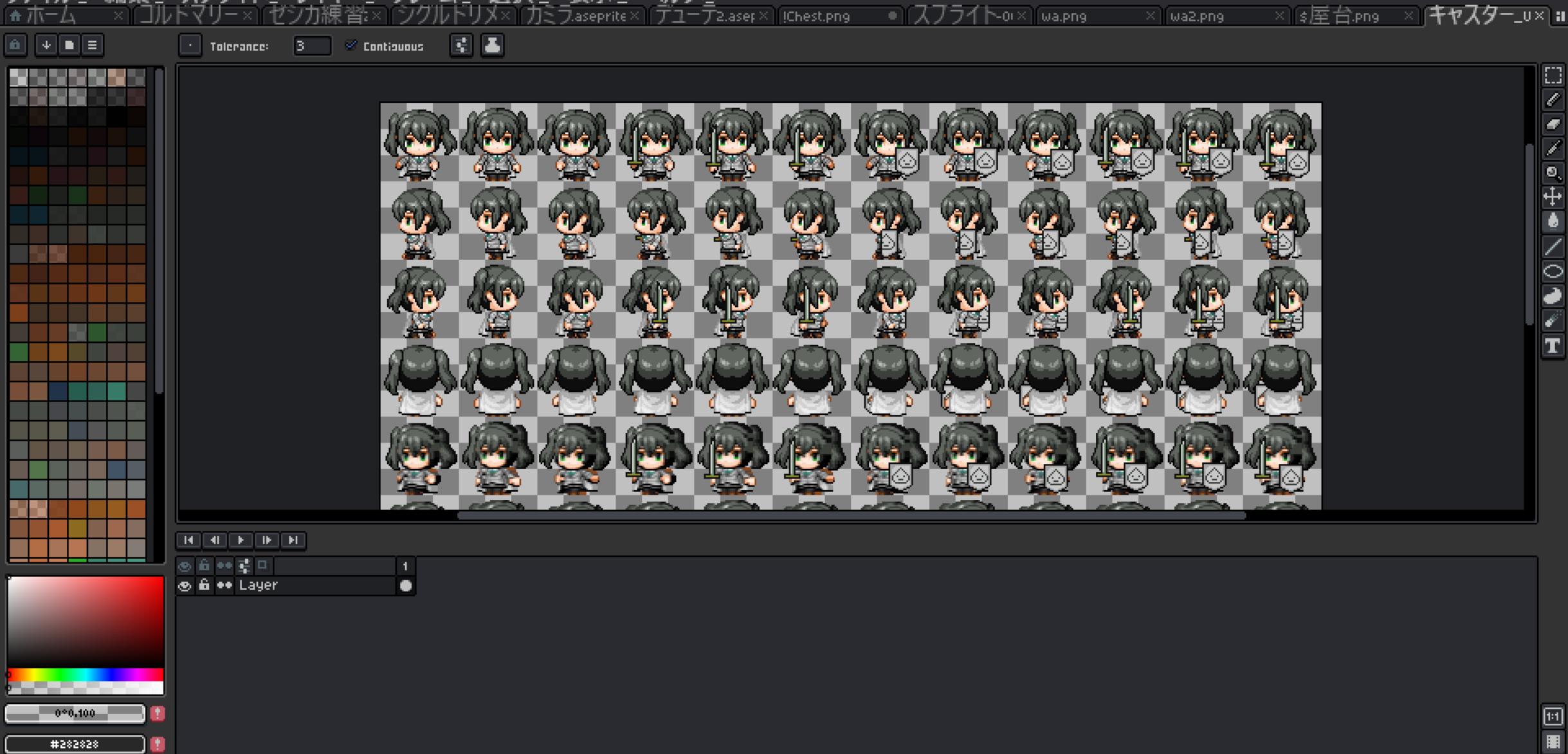
Task: Open palette options hamburger menu
Action: pos(93,45)
